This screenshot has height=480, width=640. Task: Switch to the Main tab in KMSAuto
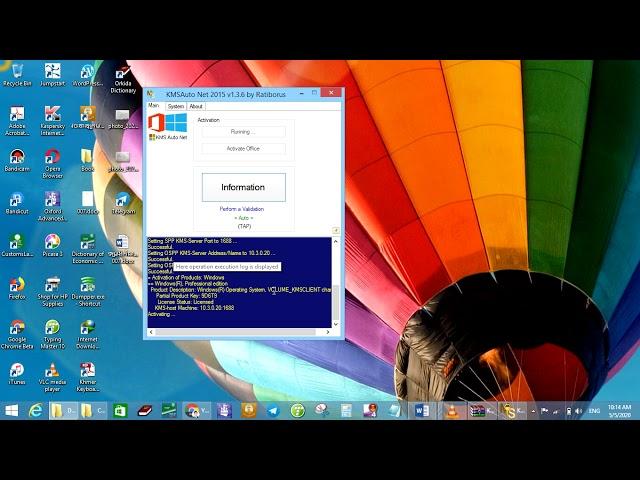point(153,105)
